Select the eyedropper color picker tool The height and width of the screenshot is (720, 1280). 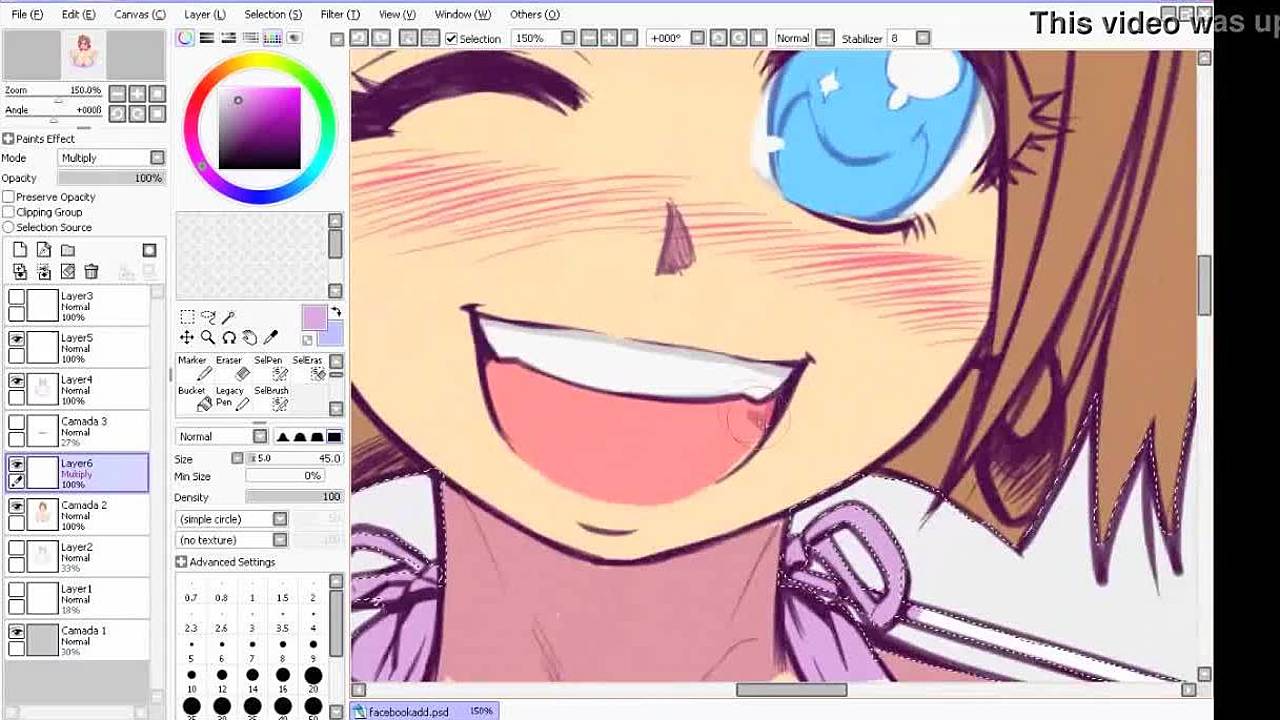click(270, 338)
